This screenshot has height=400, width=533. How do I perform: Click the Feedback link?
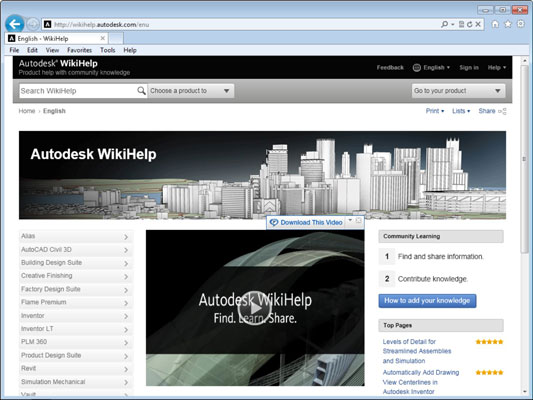pos(390,68)
